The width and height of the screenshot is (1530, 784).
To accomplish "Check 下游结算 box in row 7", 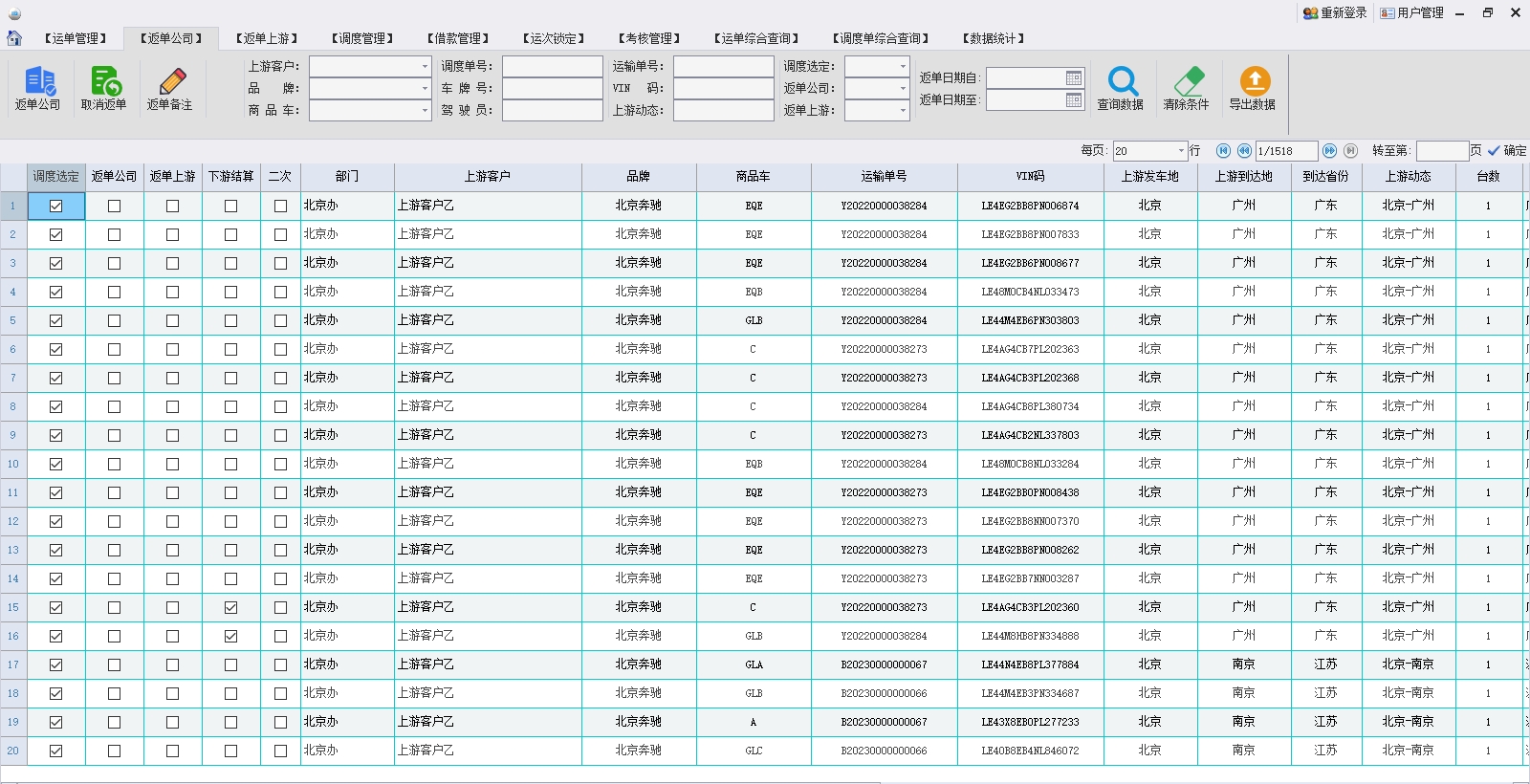I will [x=230, y=378].
